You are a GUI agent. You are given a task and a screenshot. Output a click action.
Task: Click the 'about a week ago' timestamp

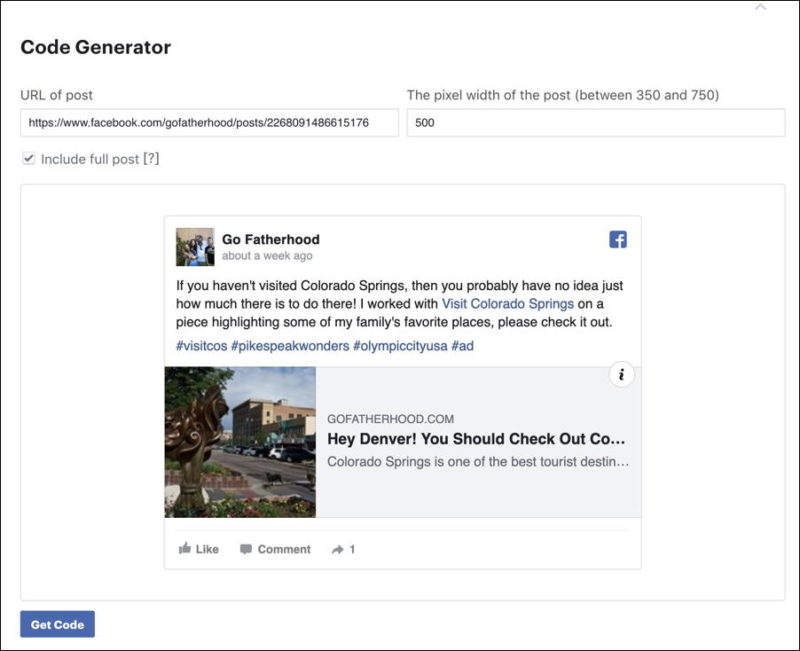click(267, 256)
